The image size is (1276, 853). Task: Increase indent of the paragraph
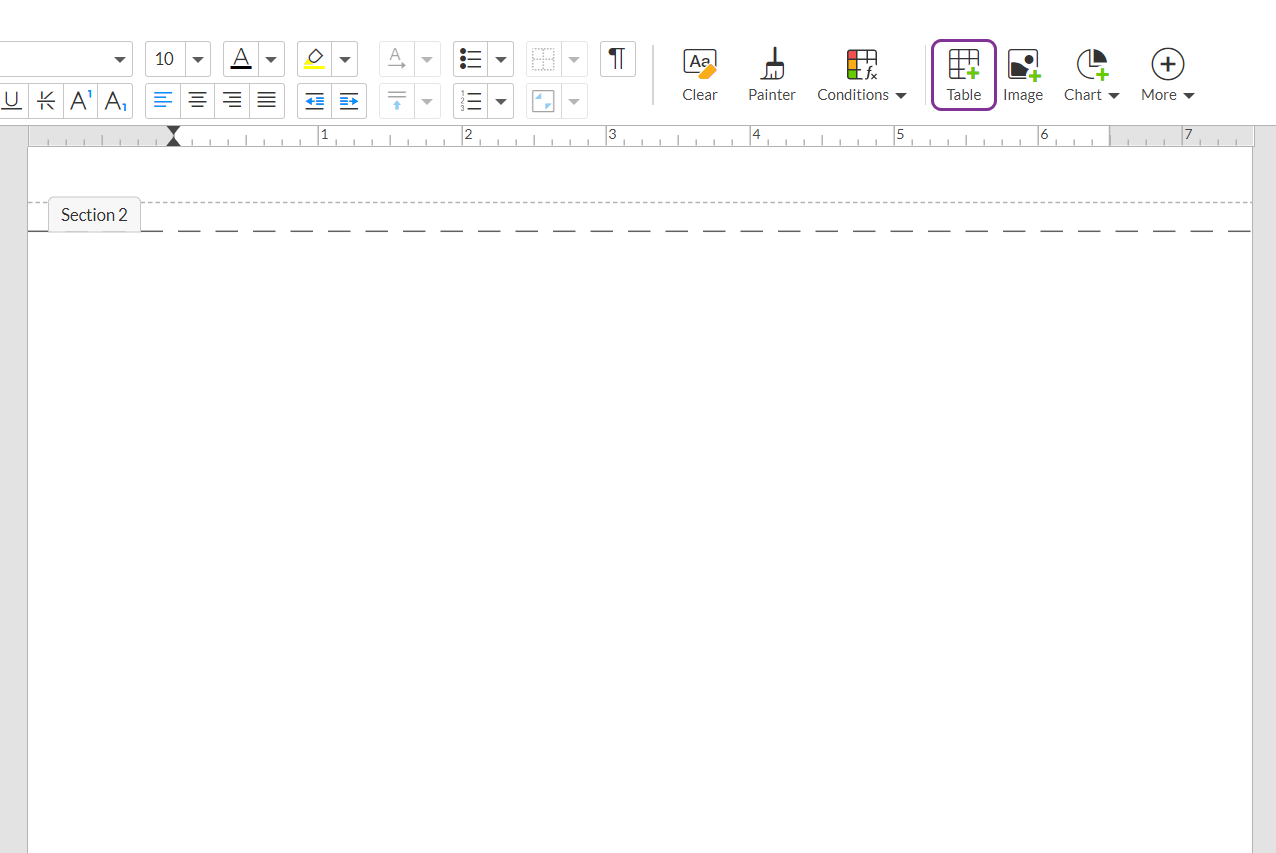(349, 101)
